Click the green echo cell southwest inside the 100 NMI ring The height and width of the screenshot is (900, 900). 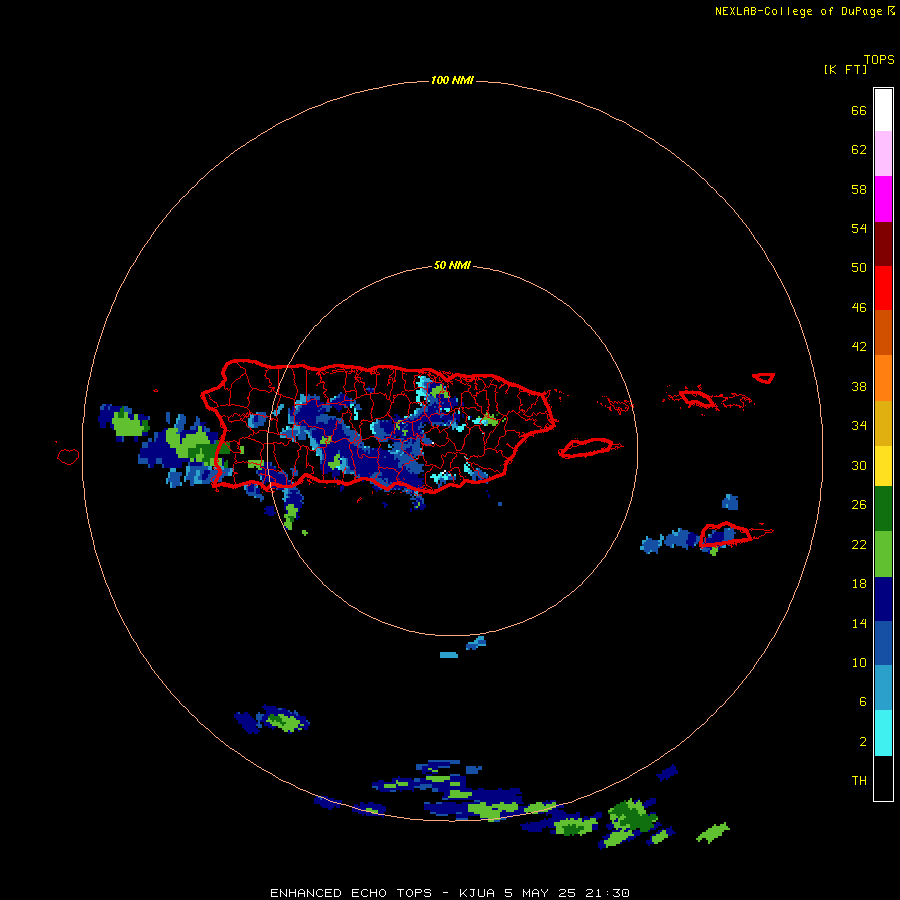[285, 720]
